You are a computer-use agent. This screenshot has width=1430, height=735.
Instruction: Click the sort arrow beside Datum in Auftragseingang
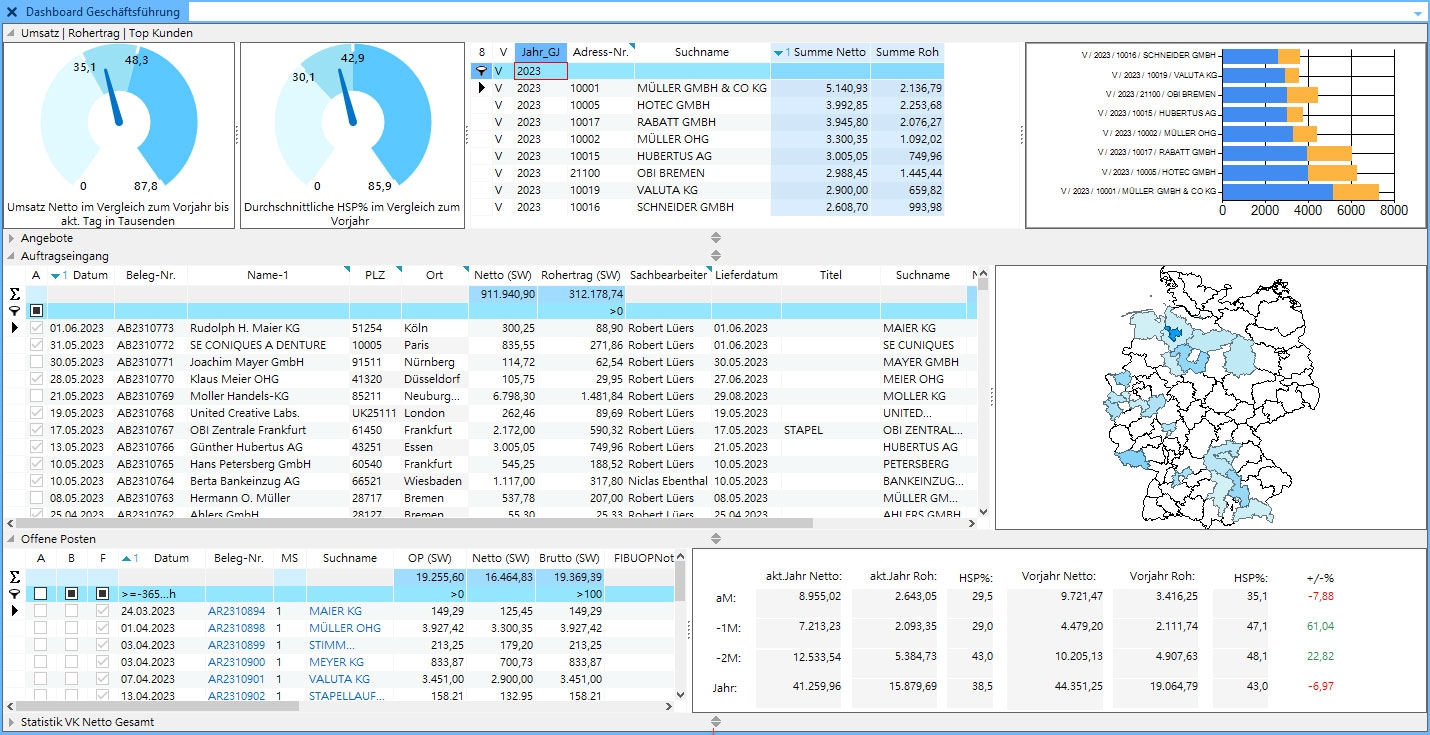(x=56, y=275)
